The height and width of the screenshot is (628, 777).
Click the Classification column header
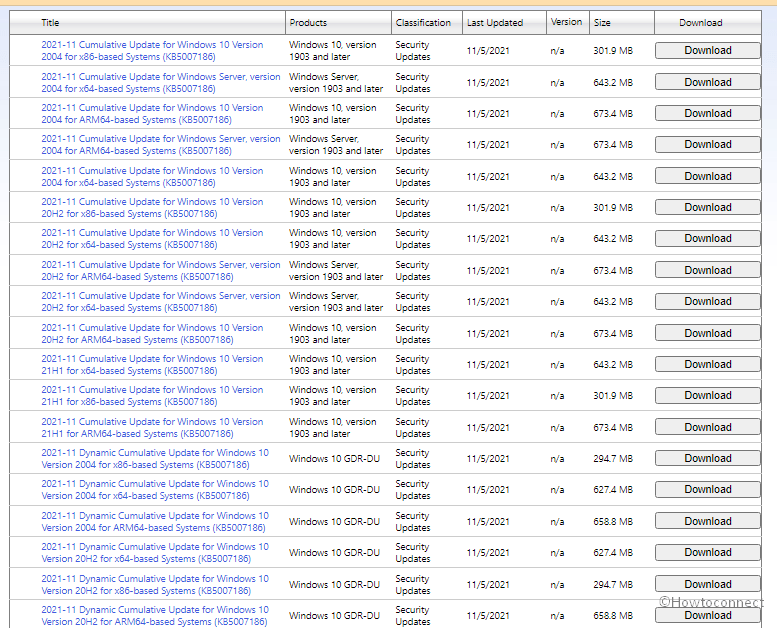pyautogui.click(x=423, y=22)
